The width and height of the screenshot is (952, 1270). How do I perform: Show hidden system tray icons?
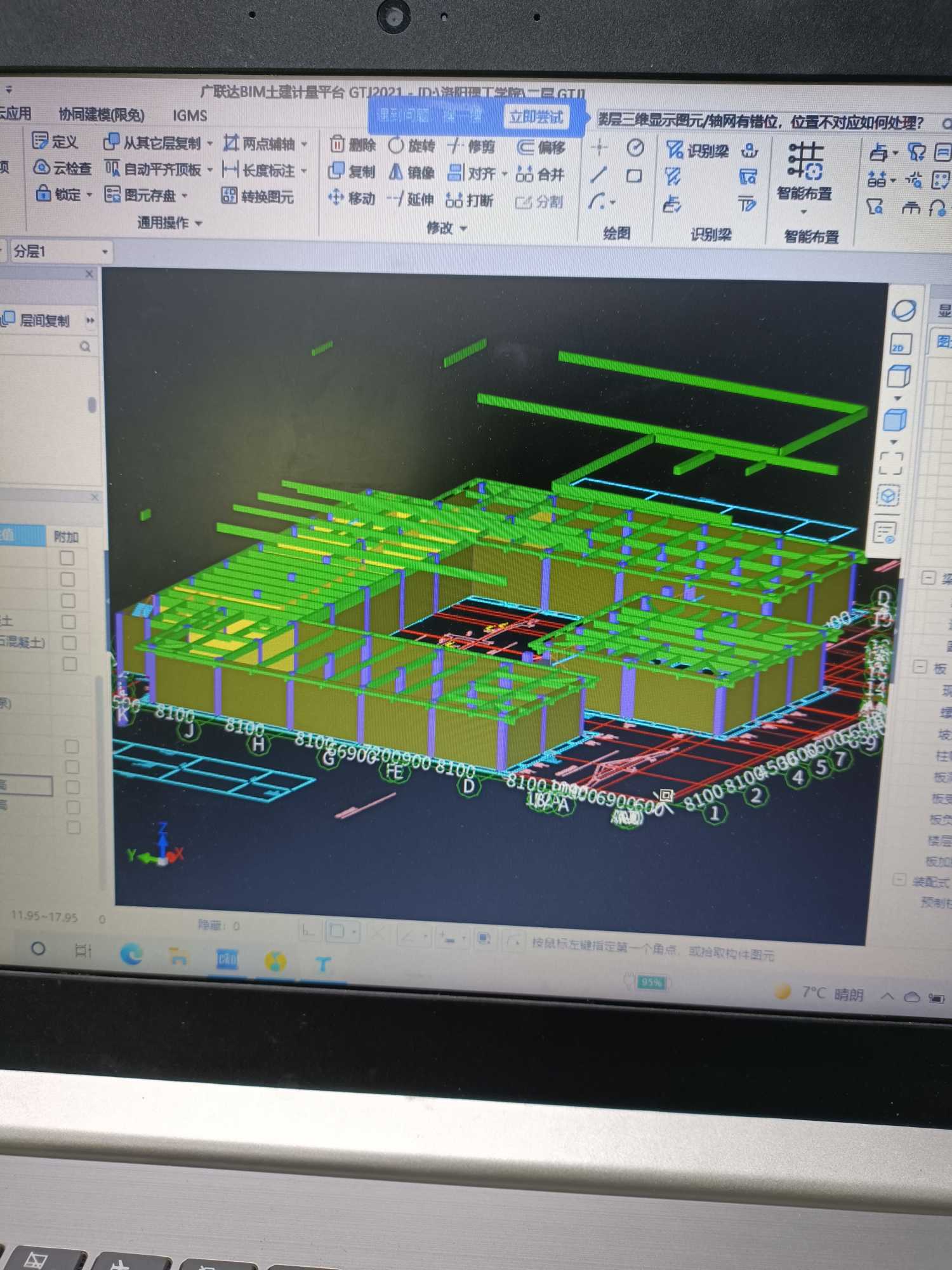(x=887, y=996)
